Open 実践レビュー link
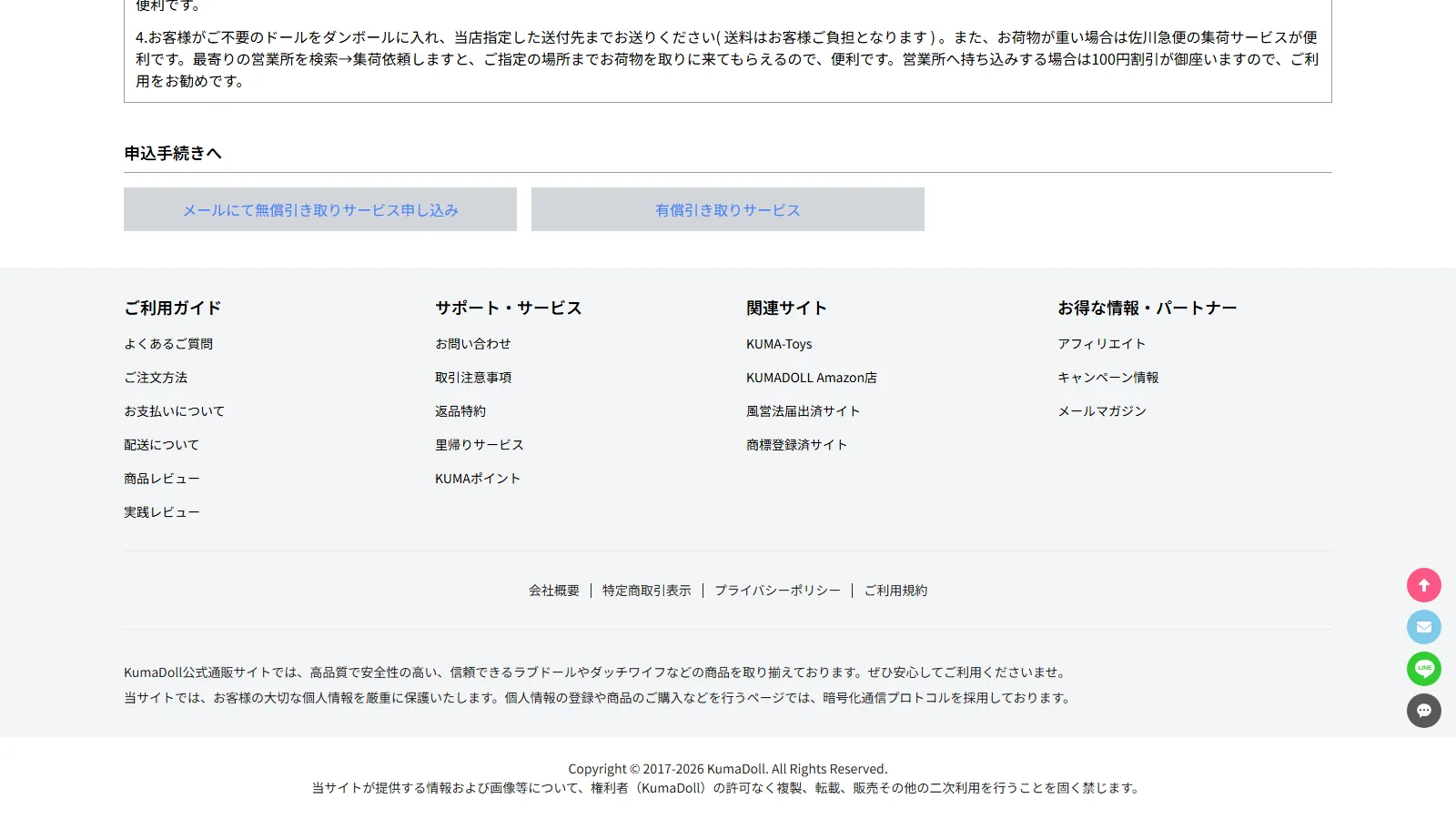The width and height of the screenshot is (1456, 819). 162,512
